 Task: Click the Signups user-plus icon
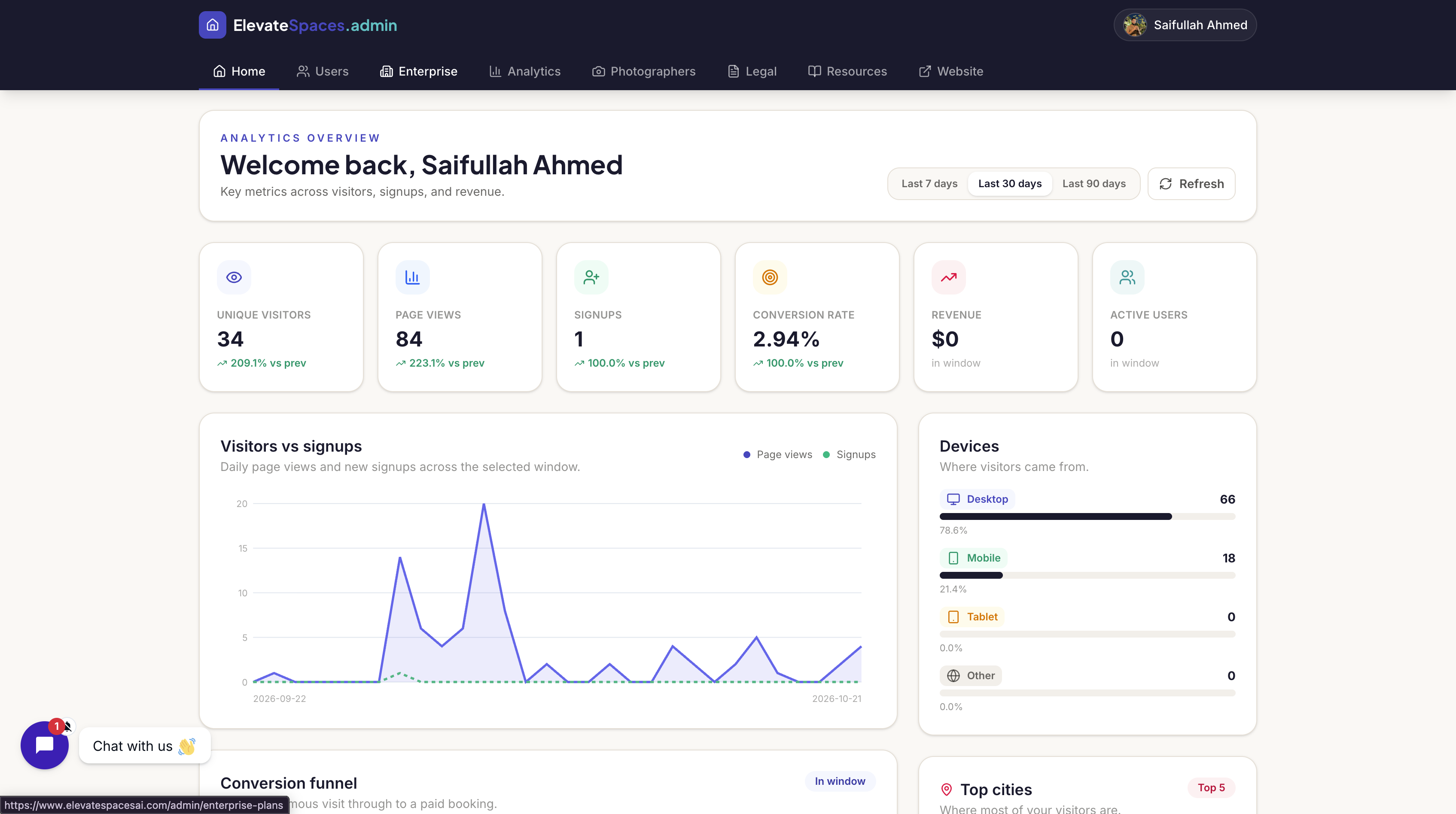pos(591,277)
